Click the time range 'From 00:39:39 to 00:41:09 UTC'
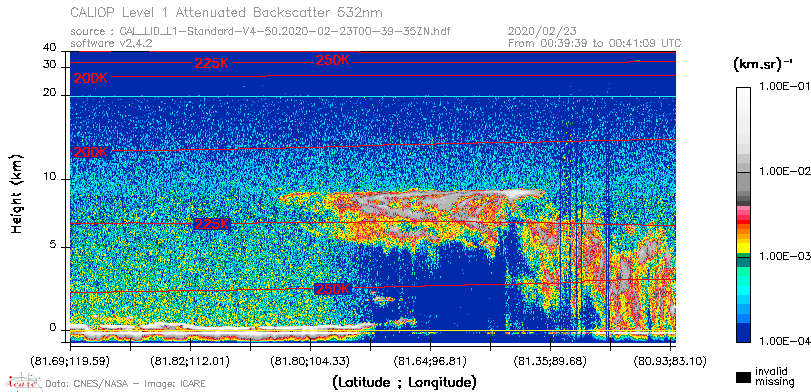The image size is (811, 392). [595, 43]
